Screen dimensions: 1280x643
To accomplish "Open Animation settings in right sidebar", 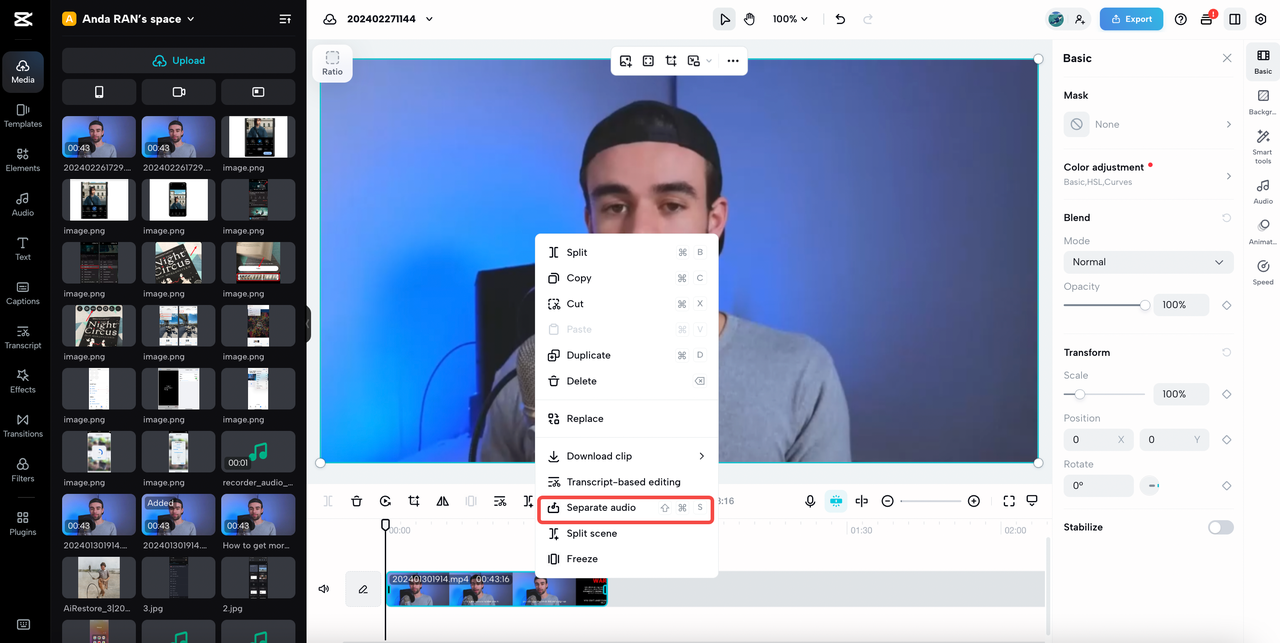I will tap(1263, 232).
